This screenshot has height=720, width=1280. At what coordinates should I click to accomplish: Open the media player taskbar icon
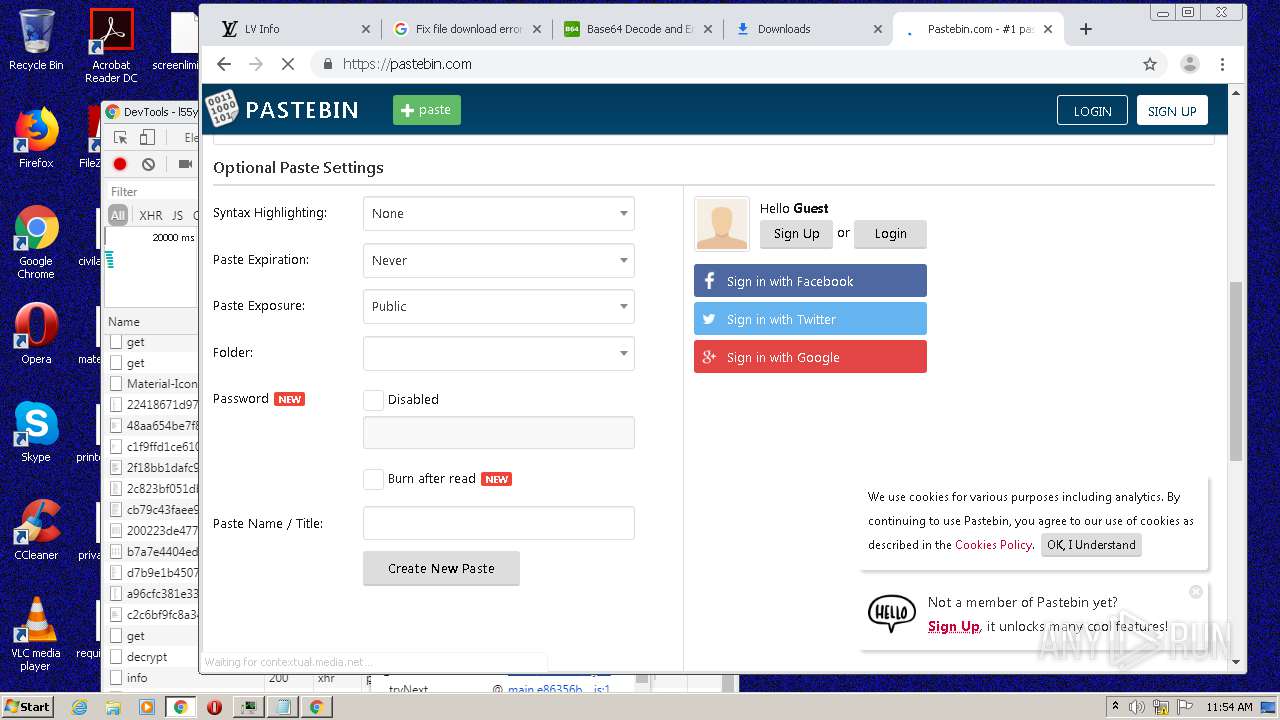pyautogui.click(x=147, y=707)
